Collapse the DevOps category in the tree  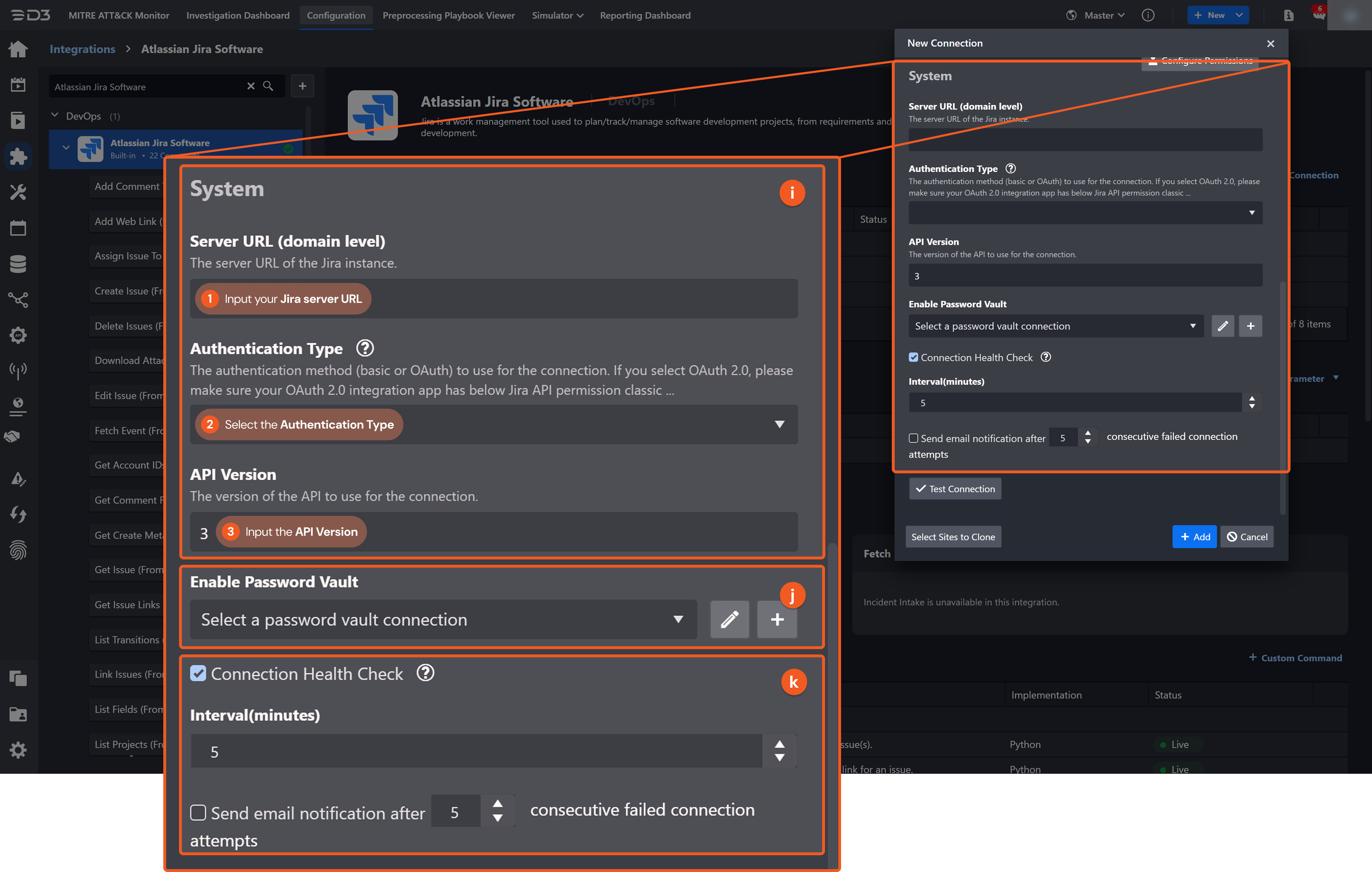[x=55, y=116]
